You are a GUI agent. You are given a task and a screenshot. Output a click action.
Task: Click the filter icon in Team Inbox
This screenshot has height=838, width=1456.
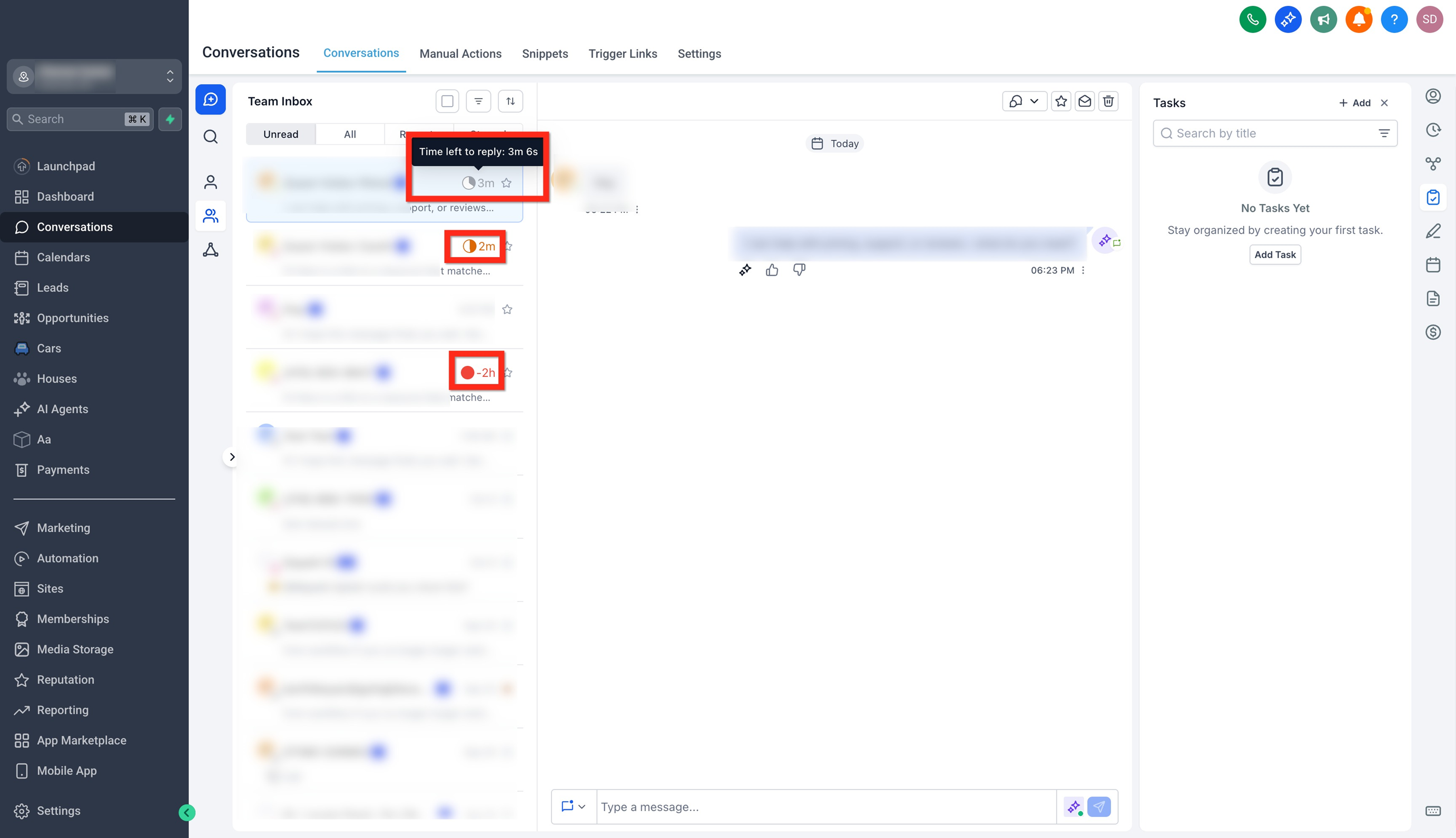coord(478,101)
